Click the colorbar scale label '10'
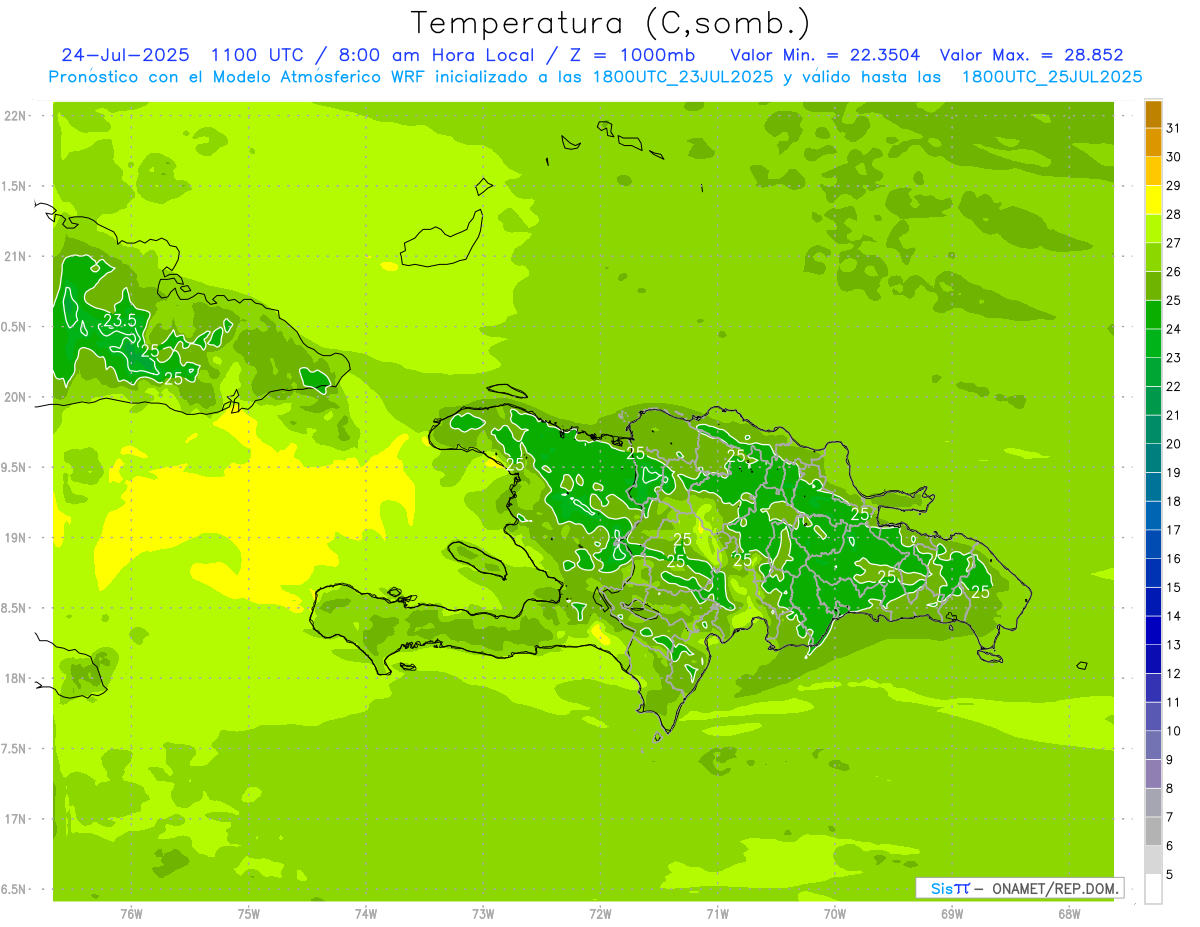The width and height of the screenshot is (1200, 927). 1174,731
